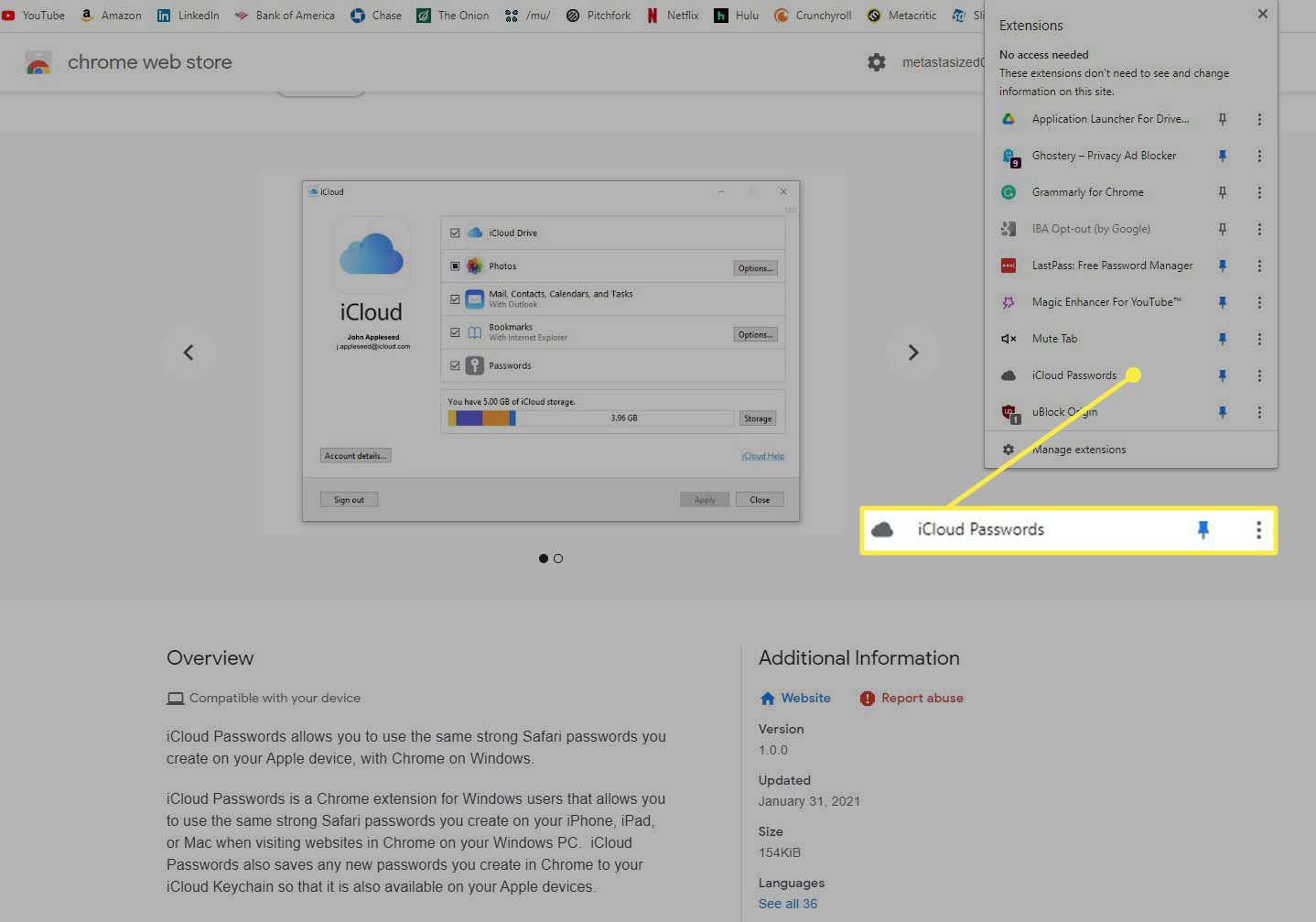Select IBA Opt-out (by Google) extension
The width and height of the screenshot is (1316, 922).
coord(1091,229)
